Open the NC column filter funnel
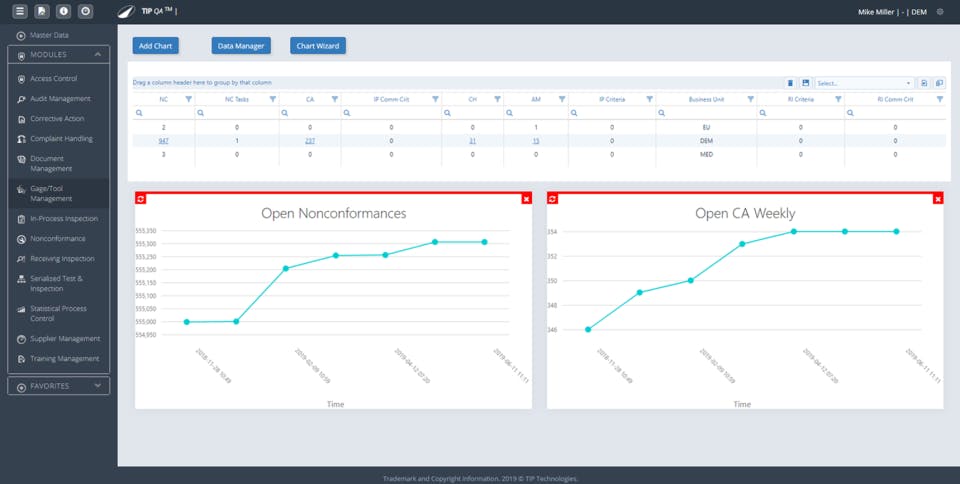 (189, 99)
